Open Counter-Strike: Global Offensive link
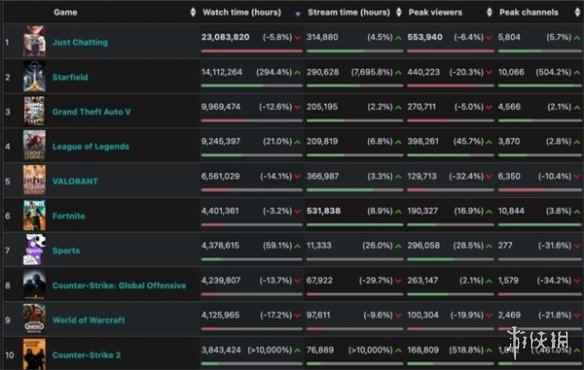Screen dimensions: 584x370 coord(119,285)
